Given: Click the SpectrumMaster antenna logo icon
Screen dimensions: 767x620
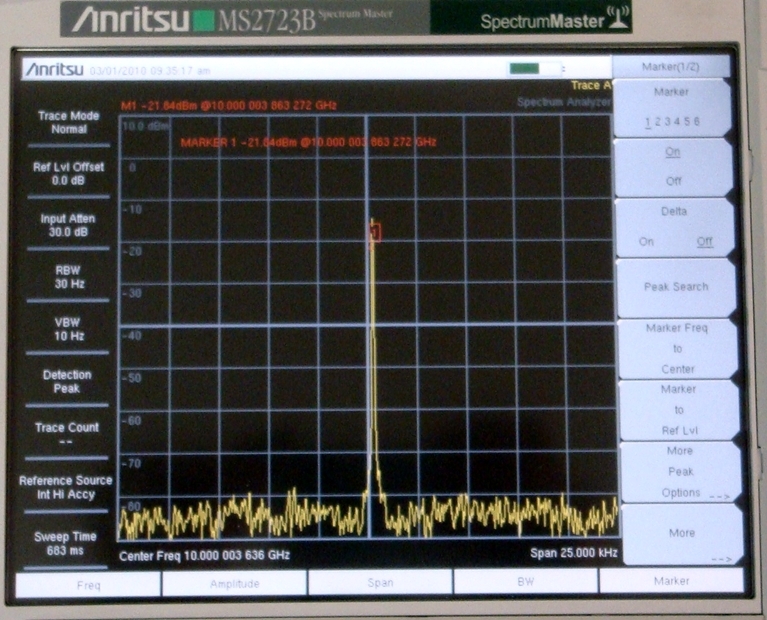Looking at the screenshot, I should coord(618,17).
